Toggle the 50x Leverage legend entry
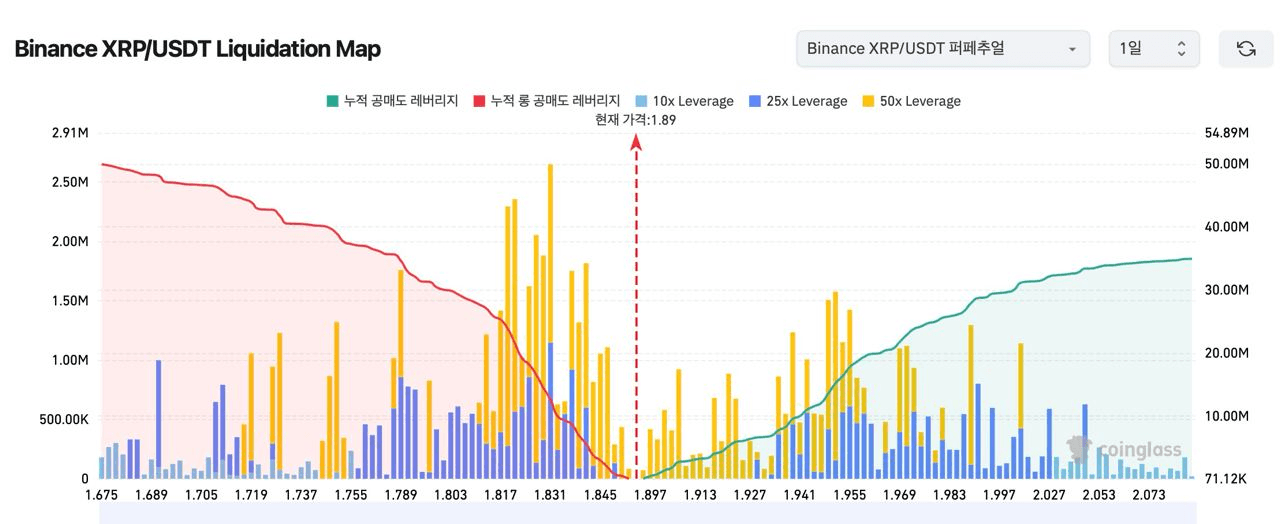 (x=911, y=101)
